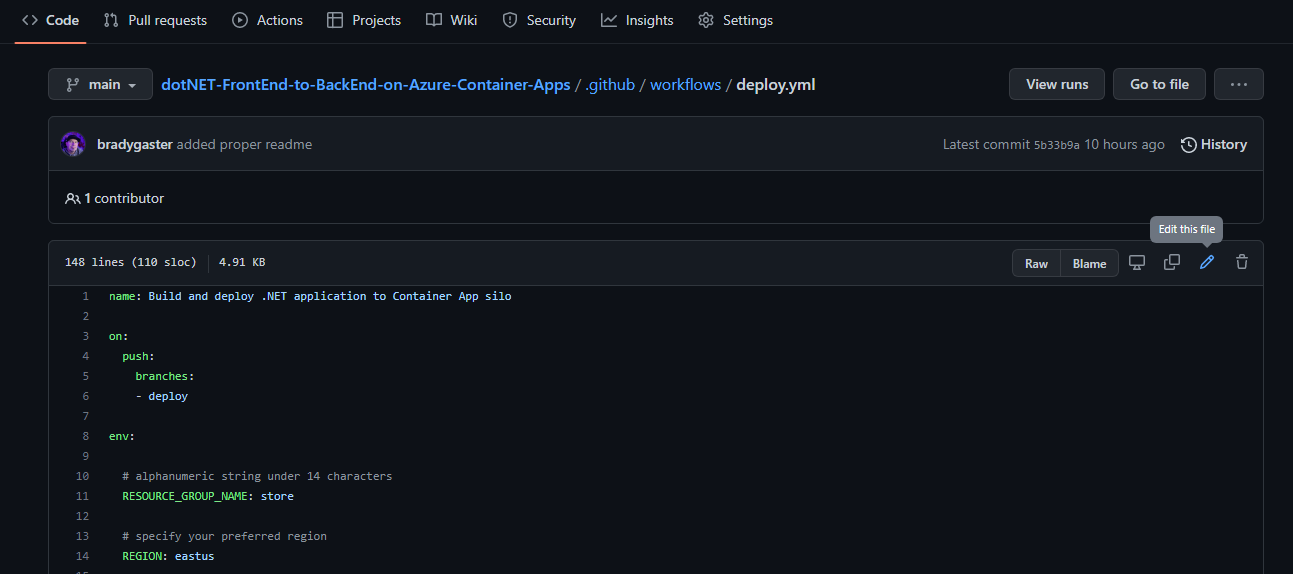Click the Go to file button
Screen dimensions: 1293x574
pos(1159,84)
